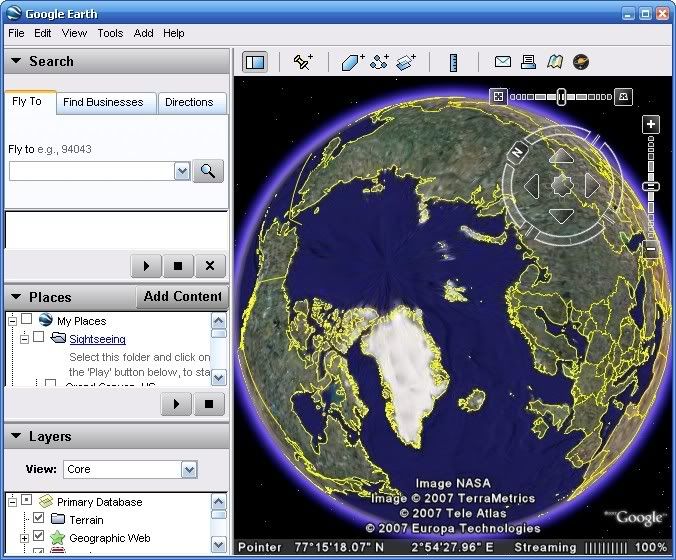The width and height of the screenshot is (676, 560).
Task: Email the current view via envelope icon
Action: coord(503,62)
